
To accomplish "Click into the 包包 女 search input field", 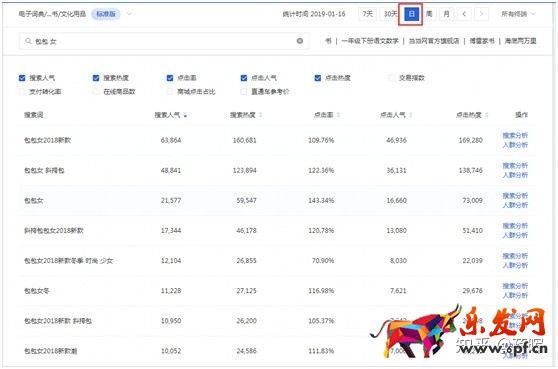I will tap(164, 41).
